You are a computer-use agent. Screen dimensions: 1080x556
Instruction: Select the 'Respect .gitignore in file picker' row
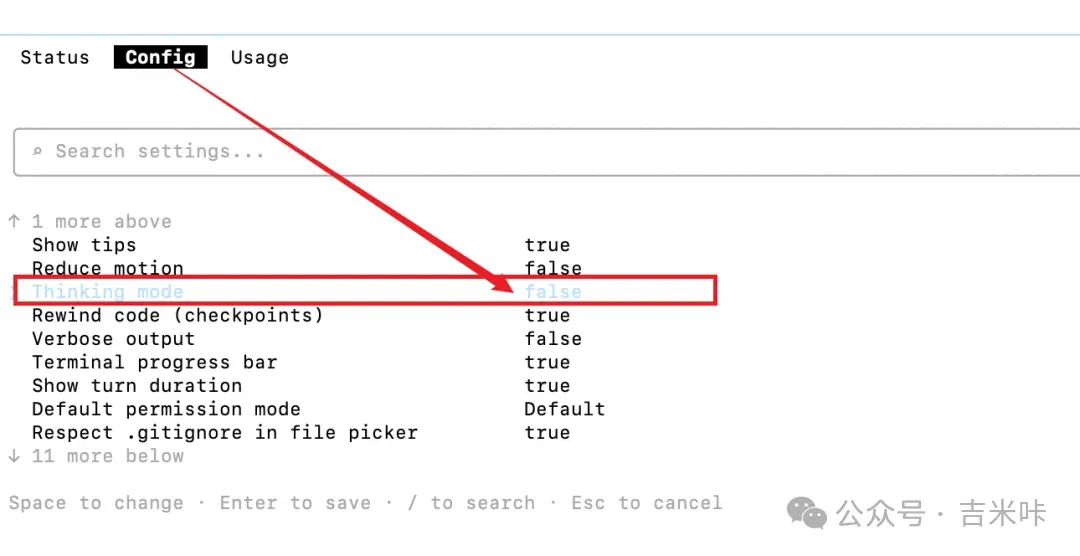point(225,433)
